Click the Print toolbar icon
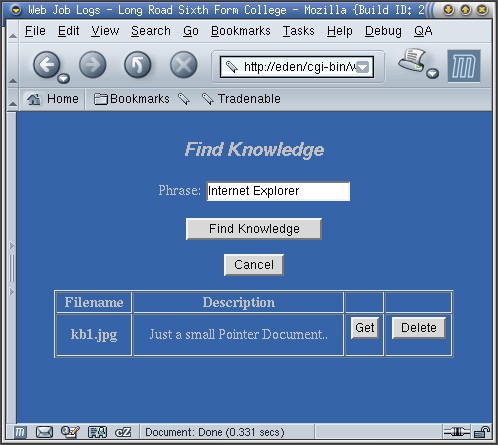Screen dimensions: 498x445 [412, 60]
